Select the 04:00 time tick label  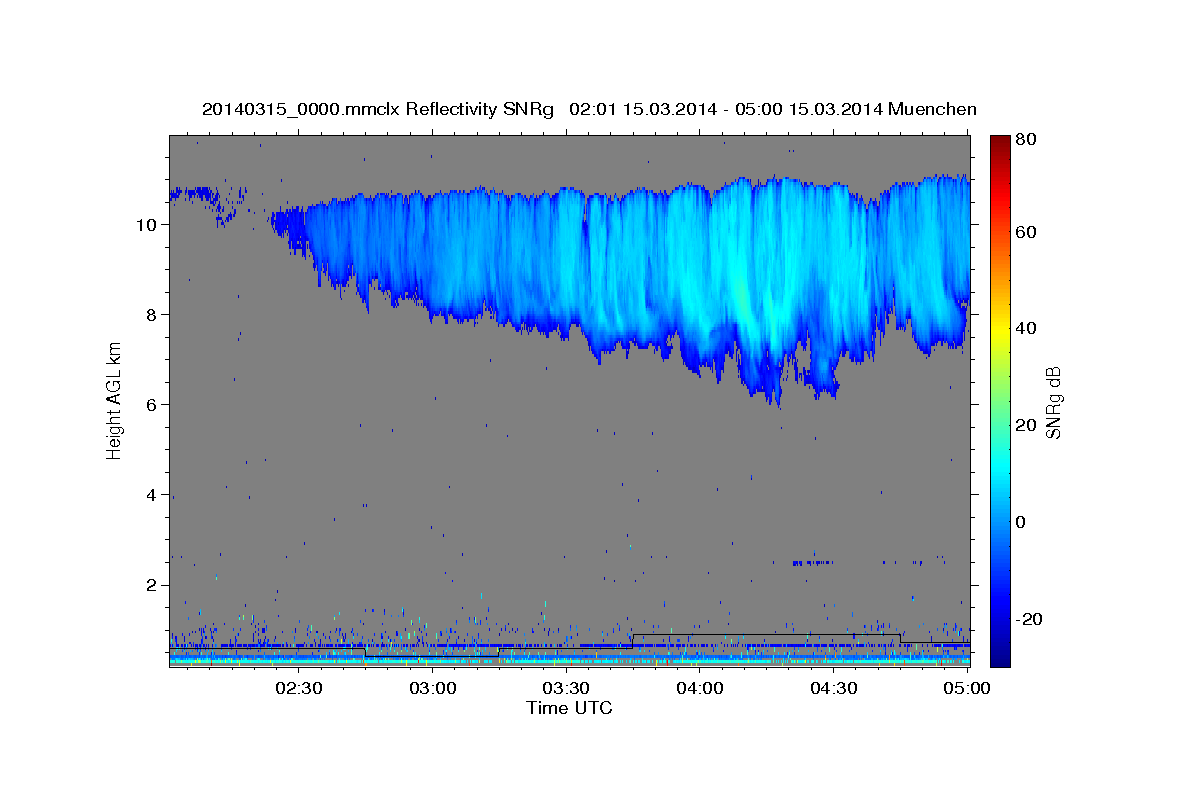pos(699,688)
